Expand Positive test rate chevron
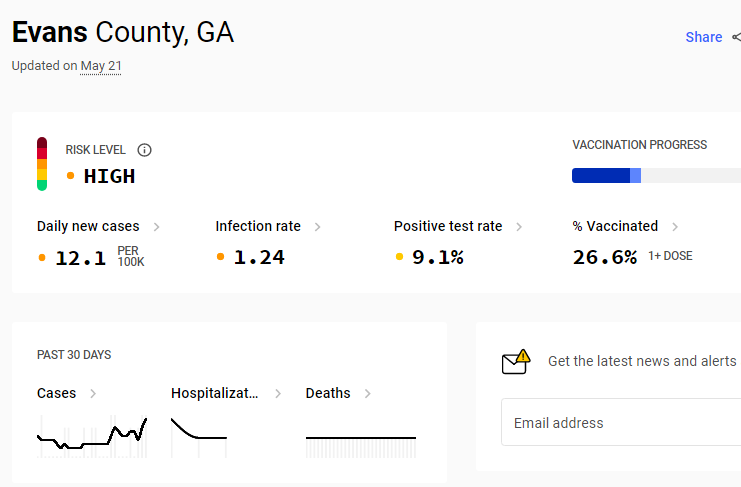This screenshot has width=741, height=487. [x=519, y=227]
